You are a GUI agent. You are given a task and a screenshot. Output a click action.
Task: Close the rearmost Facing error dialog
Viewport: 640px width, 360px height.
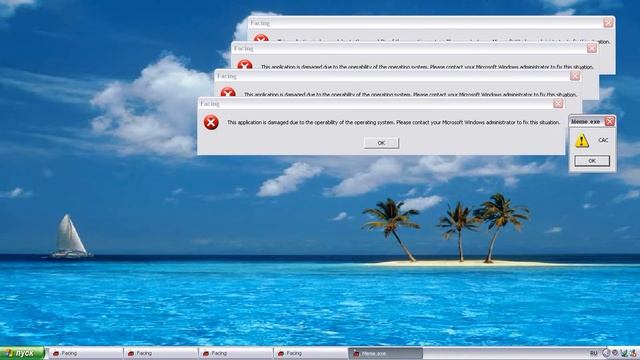click(x=608, y=23)
